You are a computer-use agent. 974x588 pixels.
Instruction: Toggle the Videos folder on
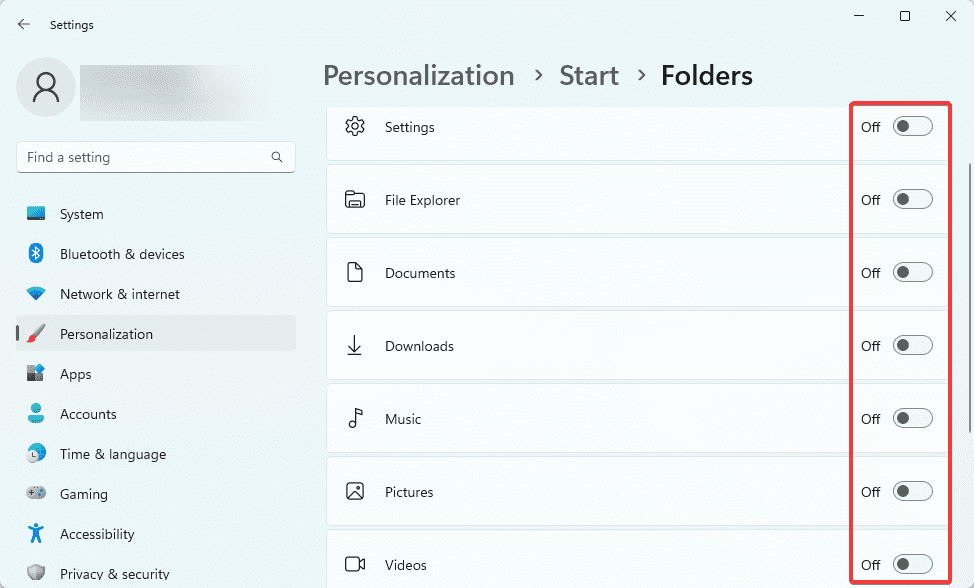(x=912, y=564)
